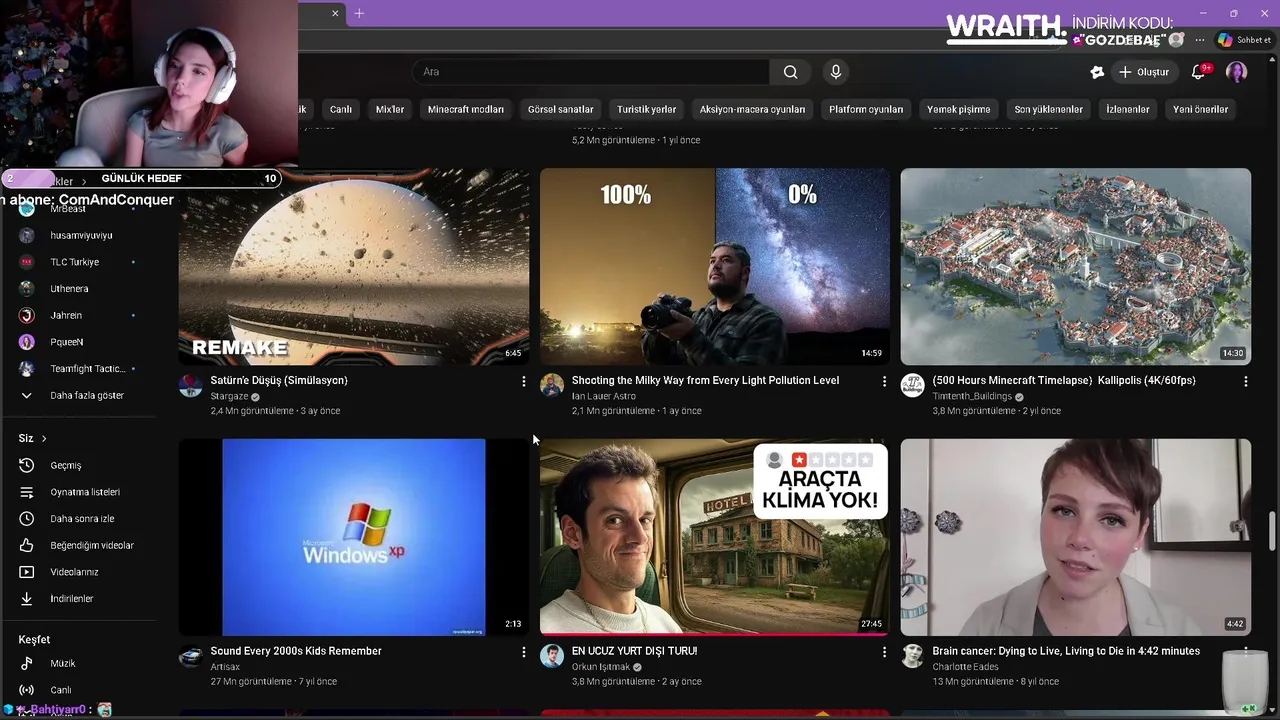The image size is (1280, 720).
Task: Open the browser three-dot menu
Action: point(1200,40)
